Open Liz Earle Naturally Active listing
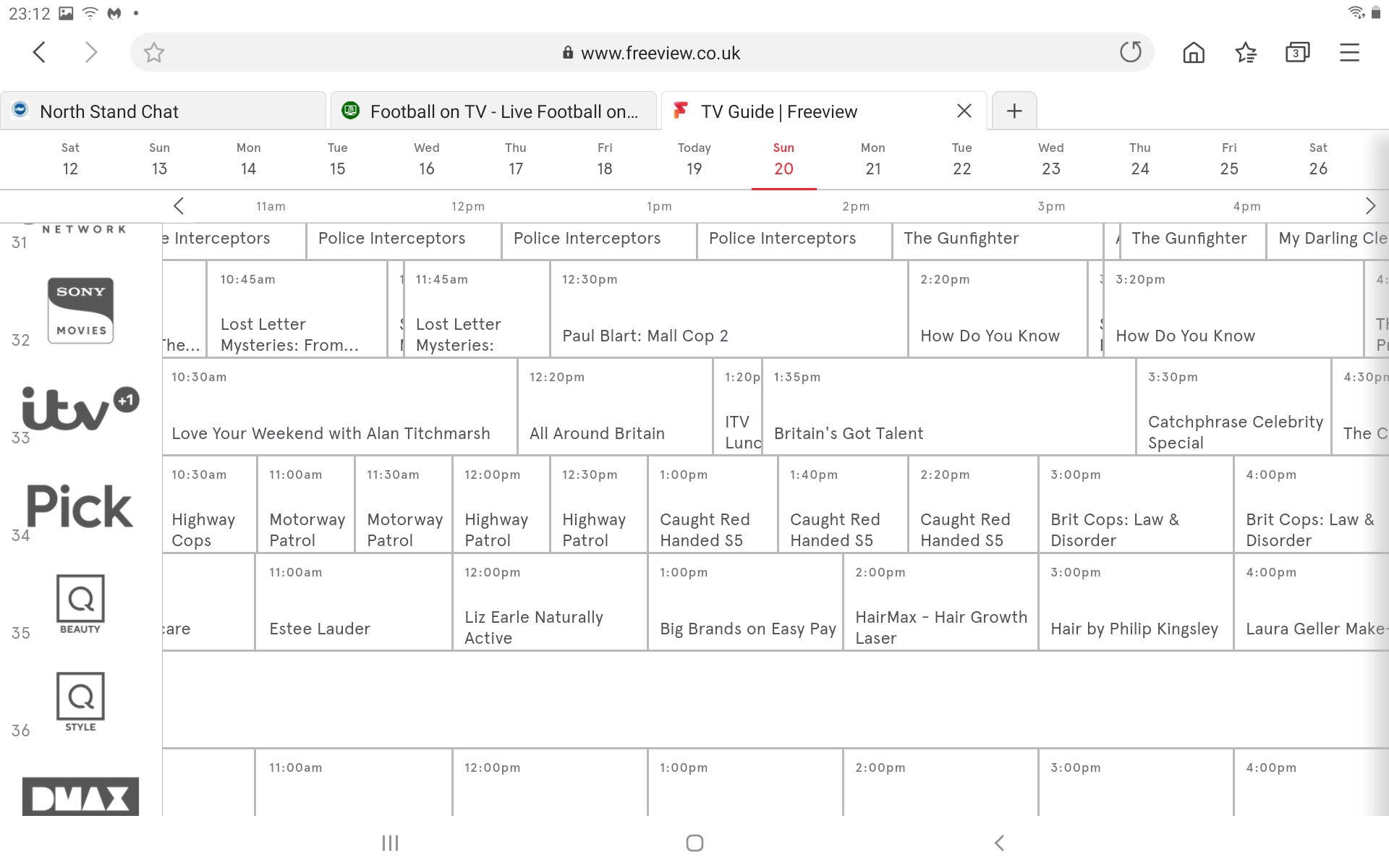 click(550, 602)
